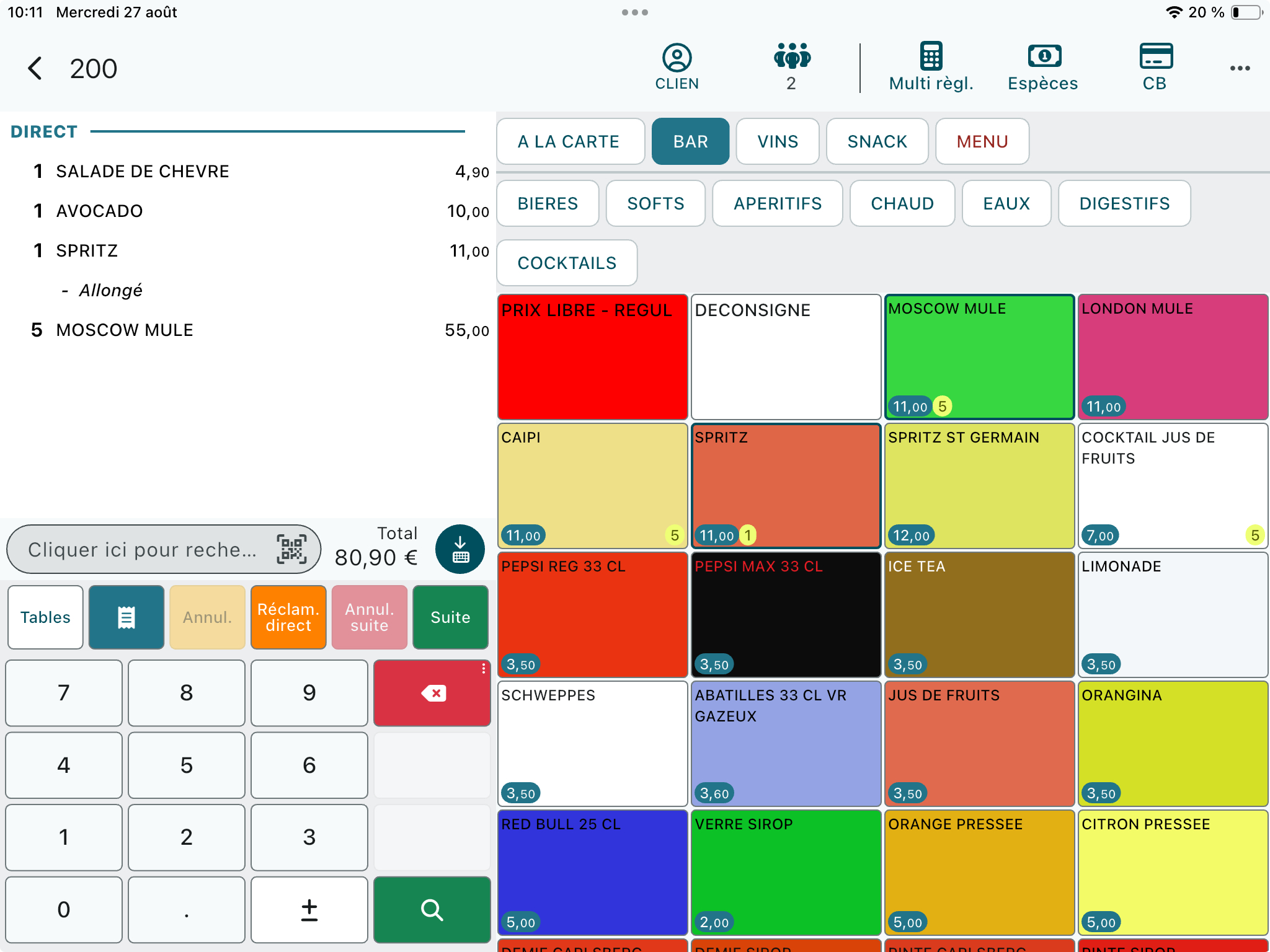Tap the red backspace delete key
The image size is (1270, 952).
click(432, 693)
